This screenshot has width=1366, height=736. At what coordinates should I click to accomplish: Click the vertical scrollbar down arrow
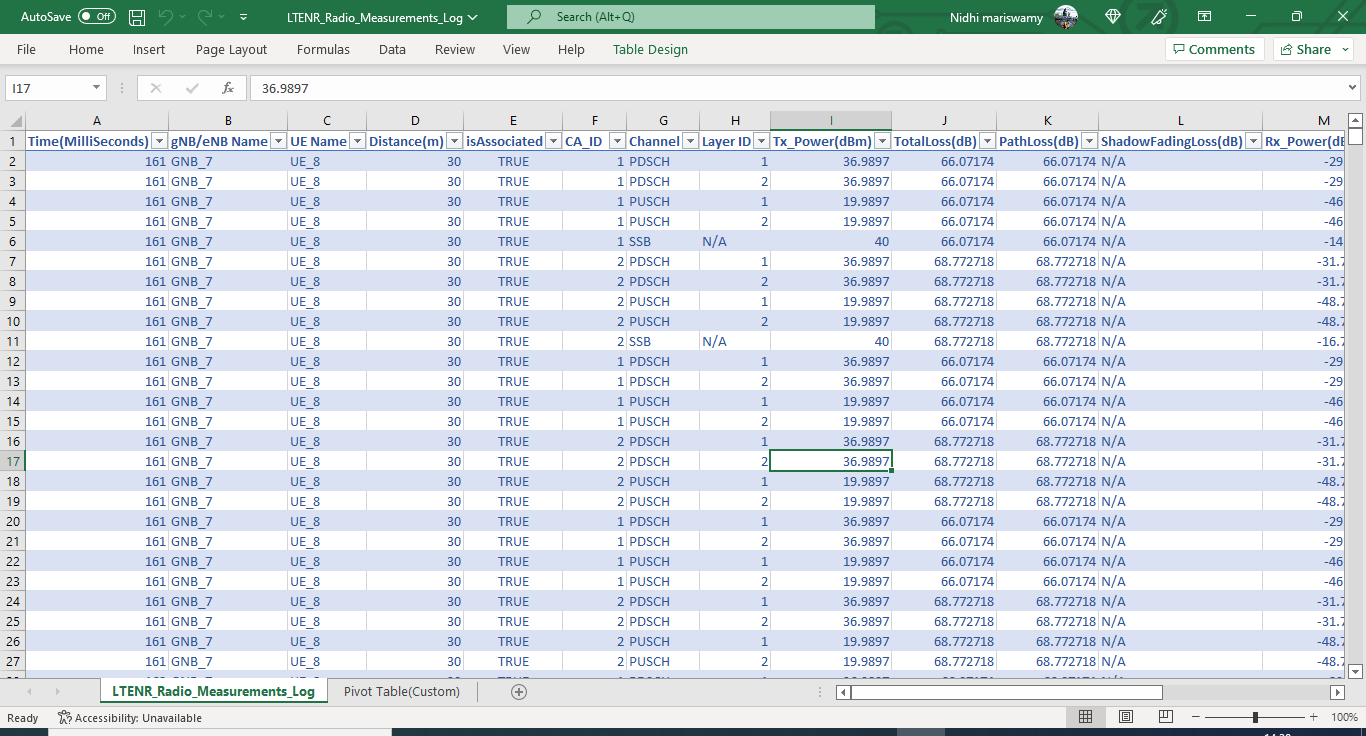(x=1355, y=671)
